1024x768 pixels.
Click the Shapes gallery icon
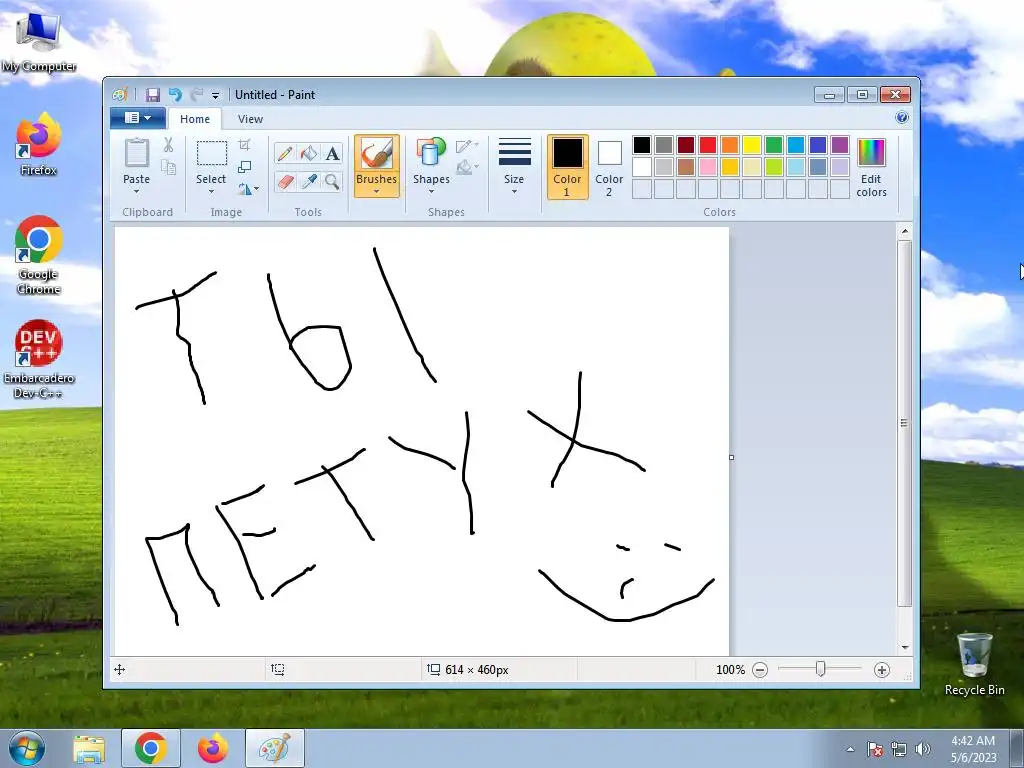(431, 153)
